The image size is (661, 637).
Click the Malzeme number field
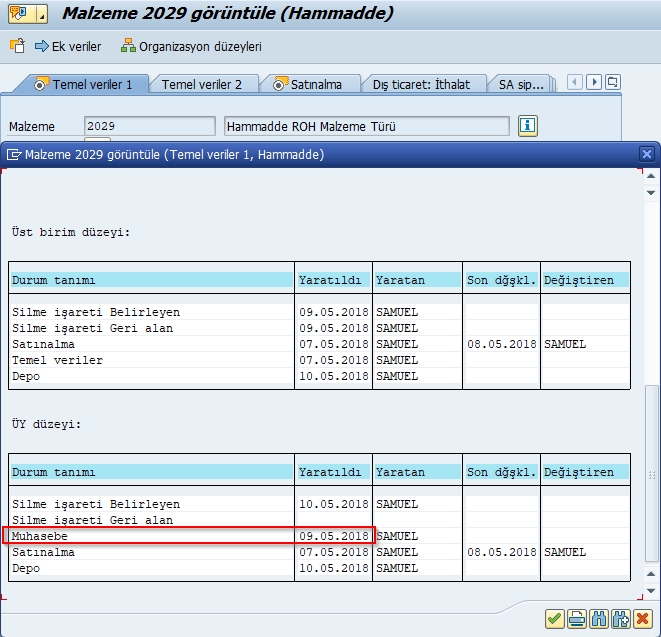tap(149, 126)
